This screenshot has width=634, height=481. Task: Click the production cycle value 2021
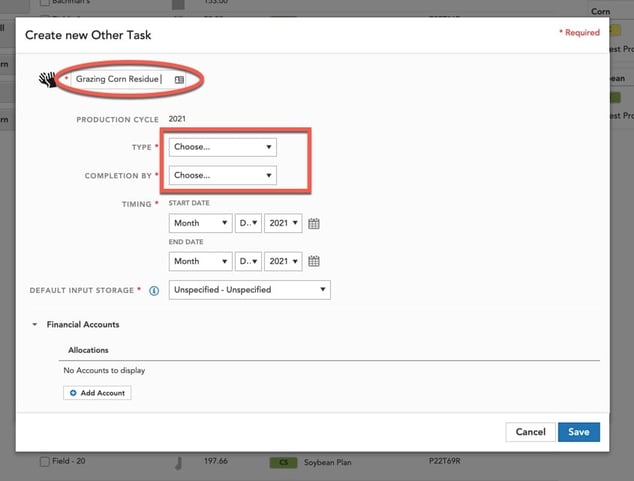tap(177, 119)
